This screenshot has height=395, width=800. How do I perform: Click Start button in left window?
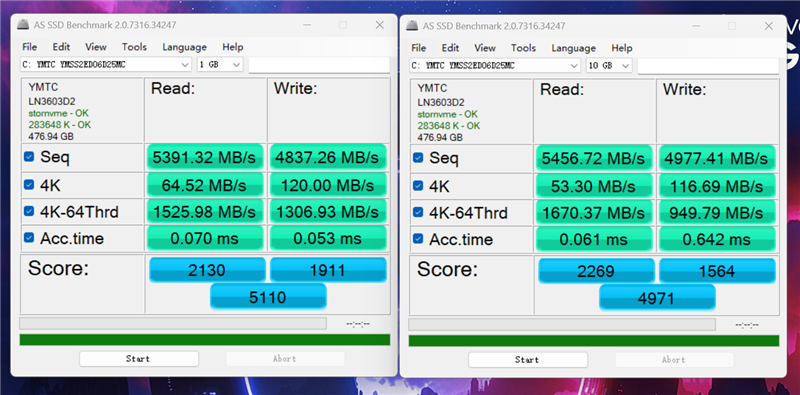pyautogui.click(x=138, y=359)
